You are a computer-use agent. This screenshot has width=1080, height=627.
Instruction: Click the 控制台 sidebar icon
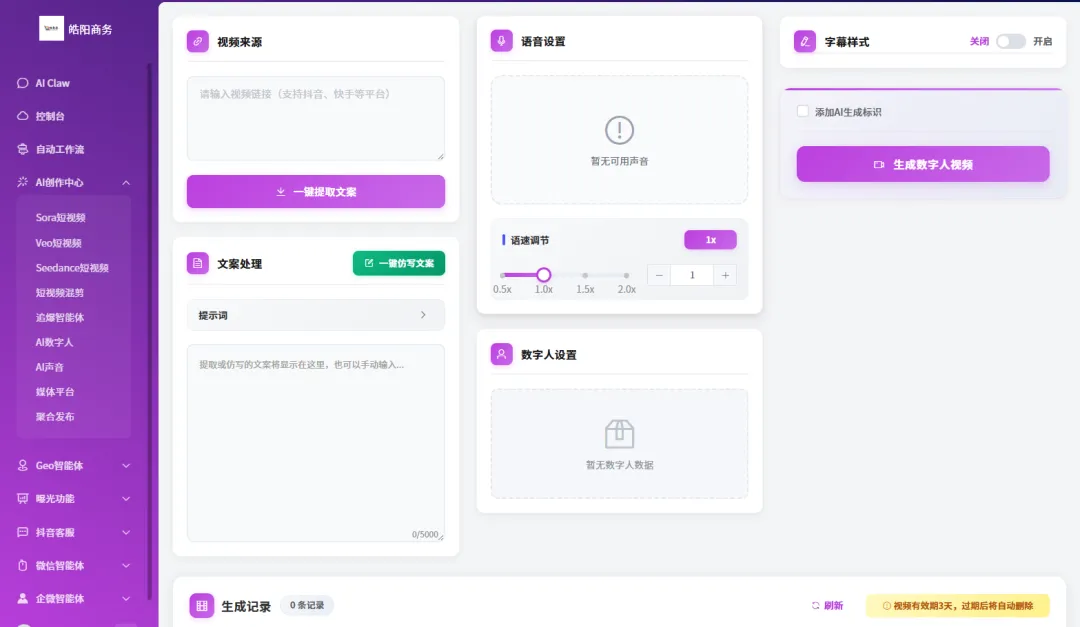(21, 115)
